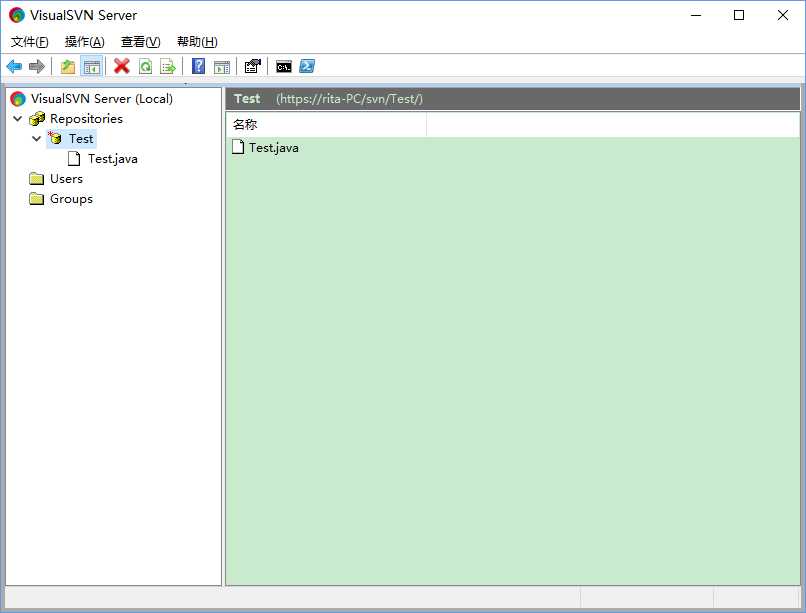The height and width of the screenshot is (613, 806).
Task: Click the Test repository database icon
Action: 55,138
